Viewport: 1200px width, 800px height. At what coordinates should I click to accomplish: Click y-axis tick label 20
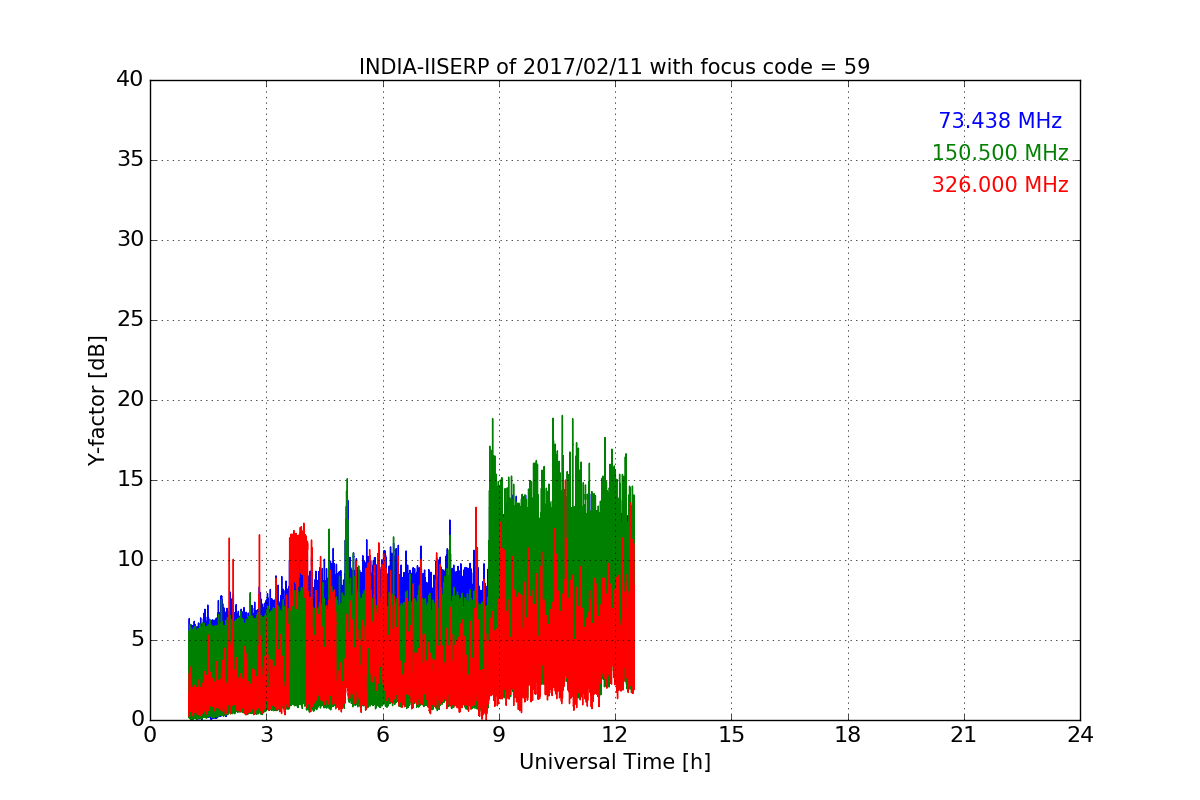click(x=130, y=400)
